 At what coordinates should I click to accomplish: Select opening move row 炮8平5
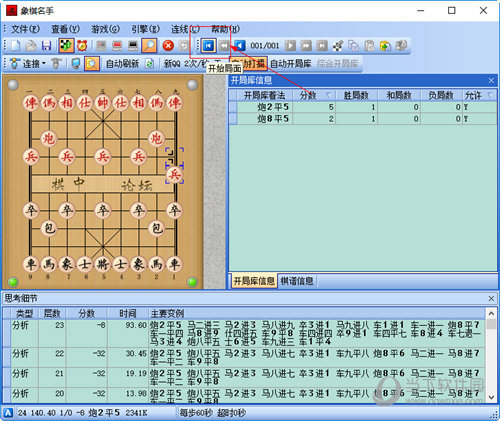tap(363, 119)
